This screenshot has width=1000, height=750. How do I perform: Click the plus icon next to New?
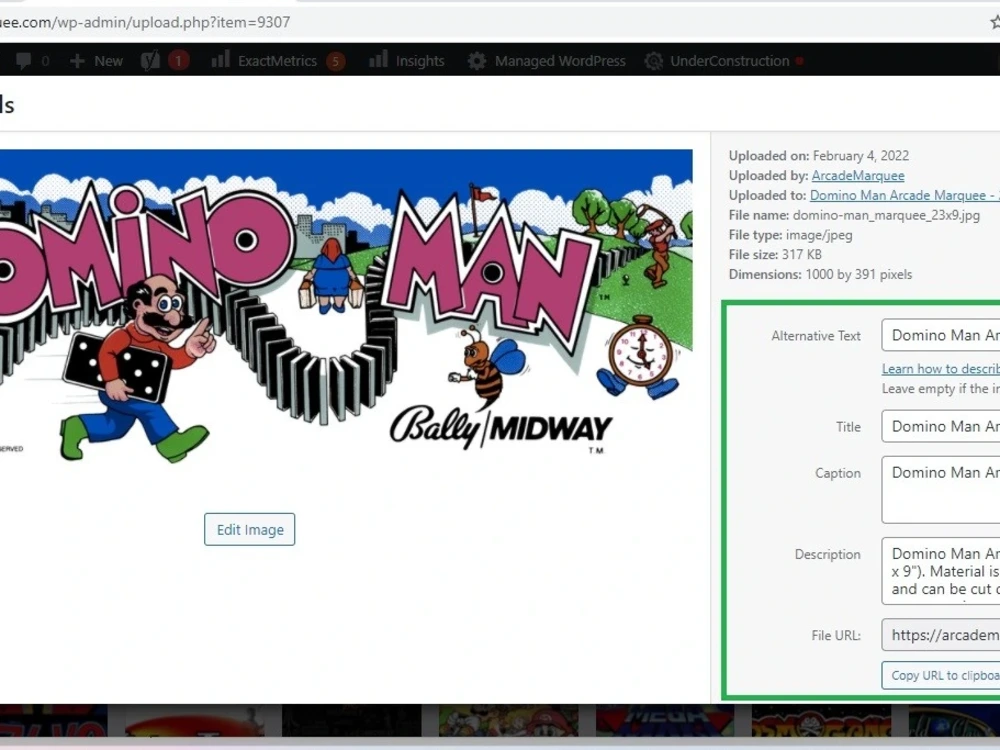pyautogui.click(x=77, y=61)
